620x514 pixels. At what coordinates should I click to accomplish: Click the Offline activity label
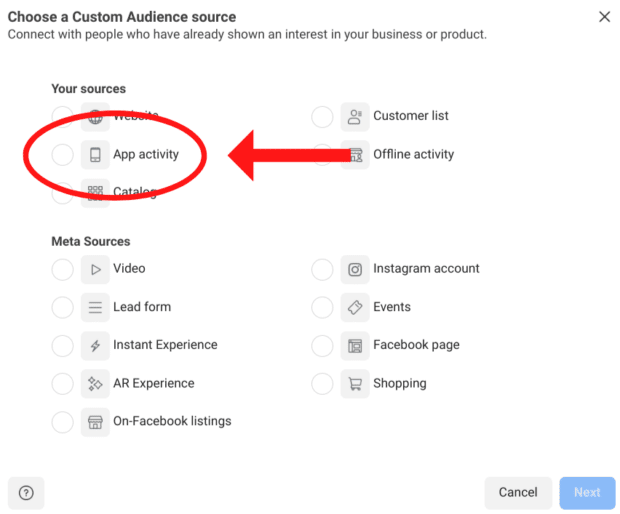tap(413, 155)
